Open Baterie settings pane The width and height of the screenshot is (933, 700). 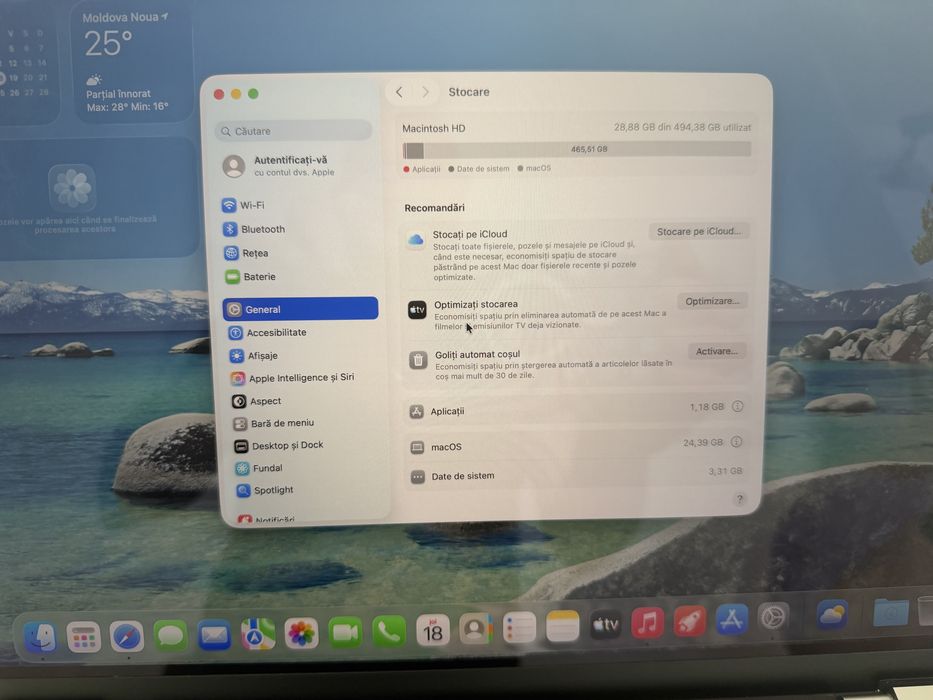(251, 277)
